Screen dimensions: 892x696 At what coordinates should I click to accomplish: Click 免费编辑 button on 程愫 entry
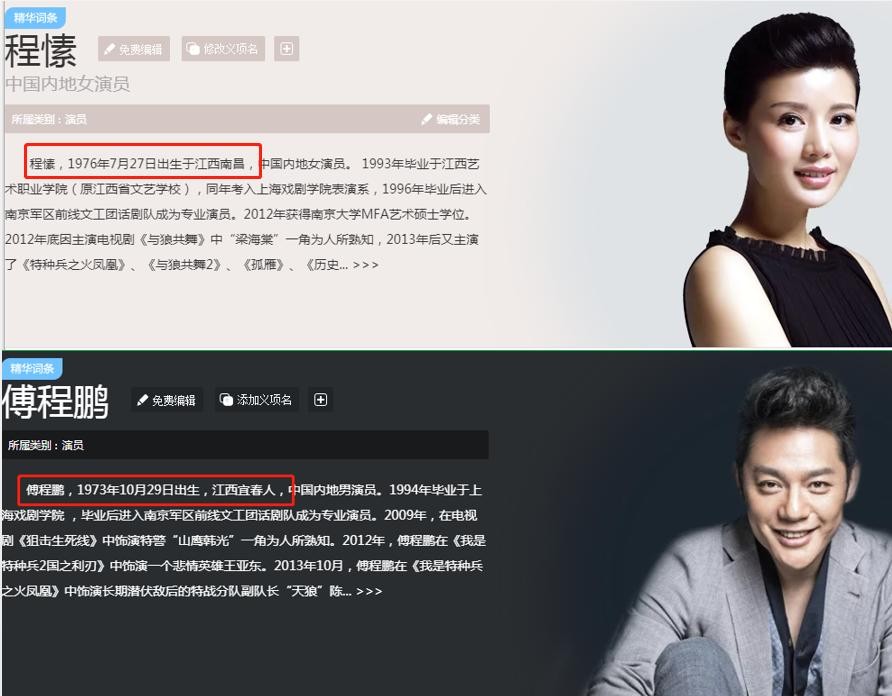coord(134,49)
